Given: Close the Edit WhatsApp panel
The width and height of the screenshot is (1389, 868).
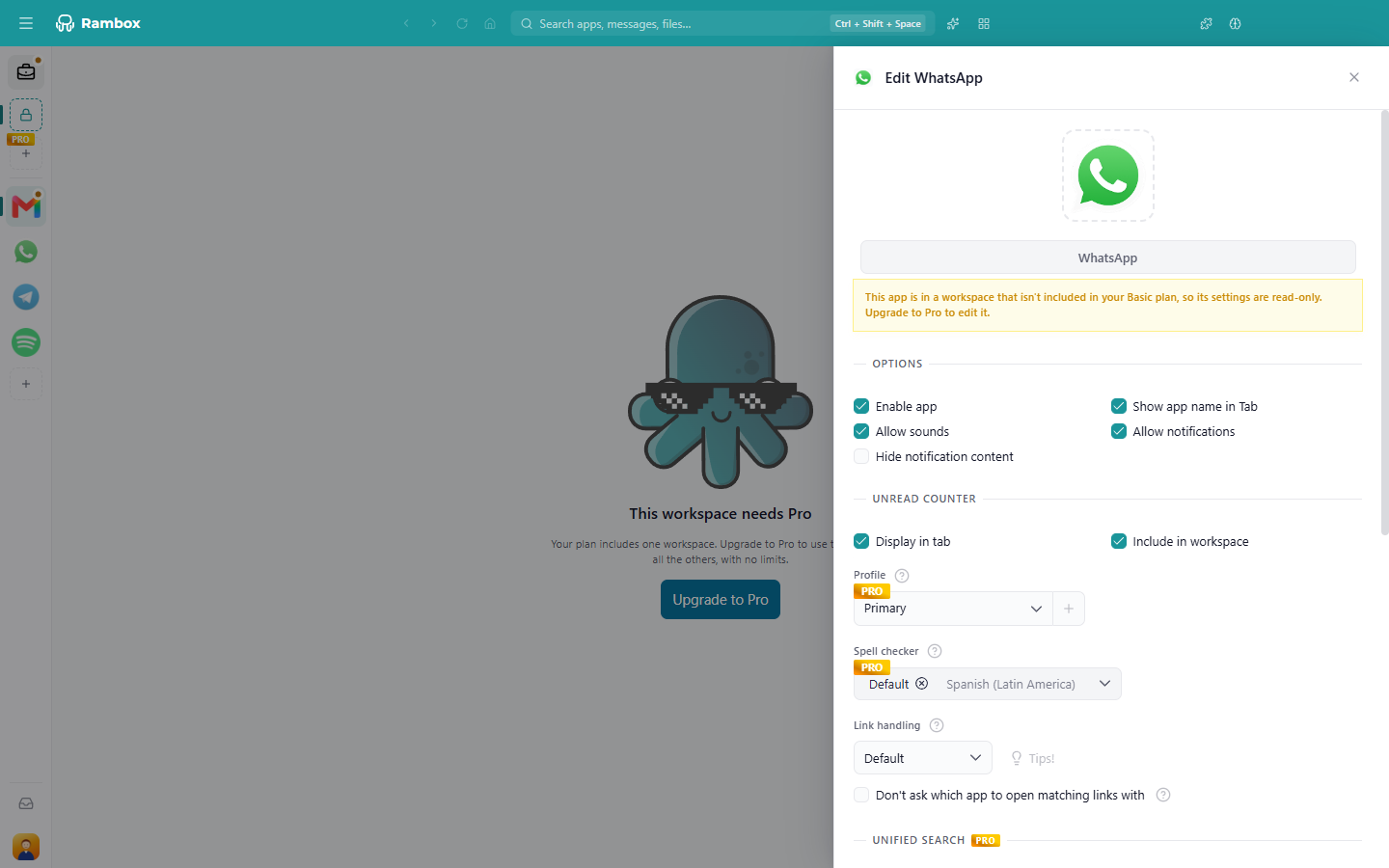Looking at the screenshot, I should [1354, 77].
